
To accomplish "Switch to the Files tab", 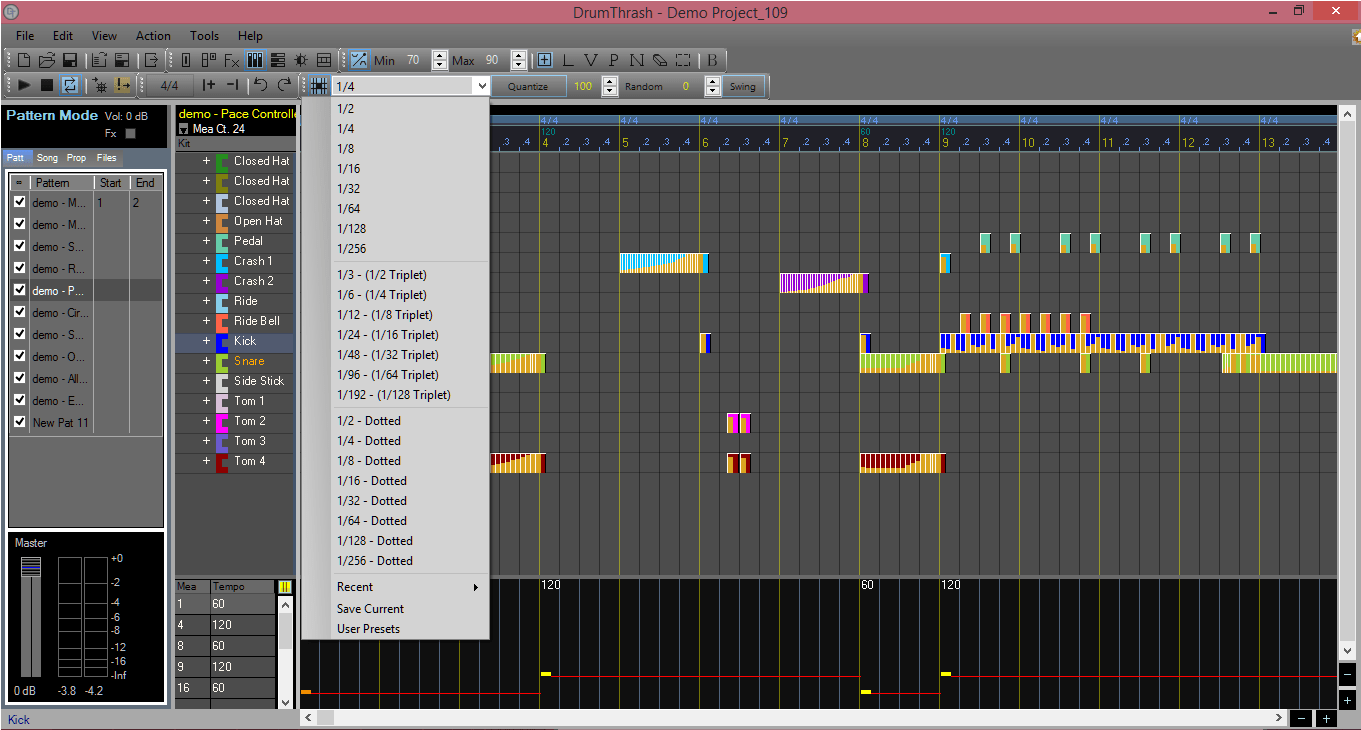I will [x=106, y=158].
